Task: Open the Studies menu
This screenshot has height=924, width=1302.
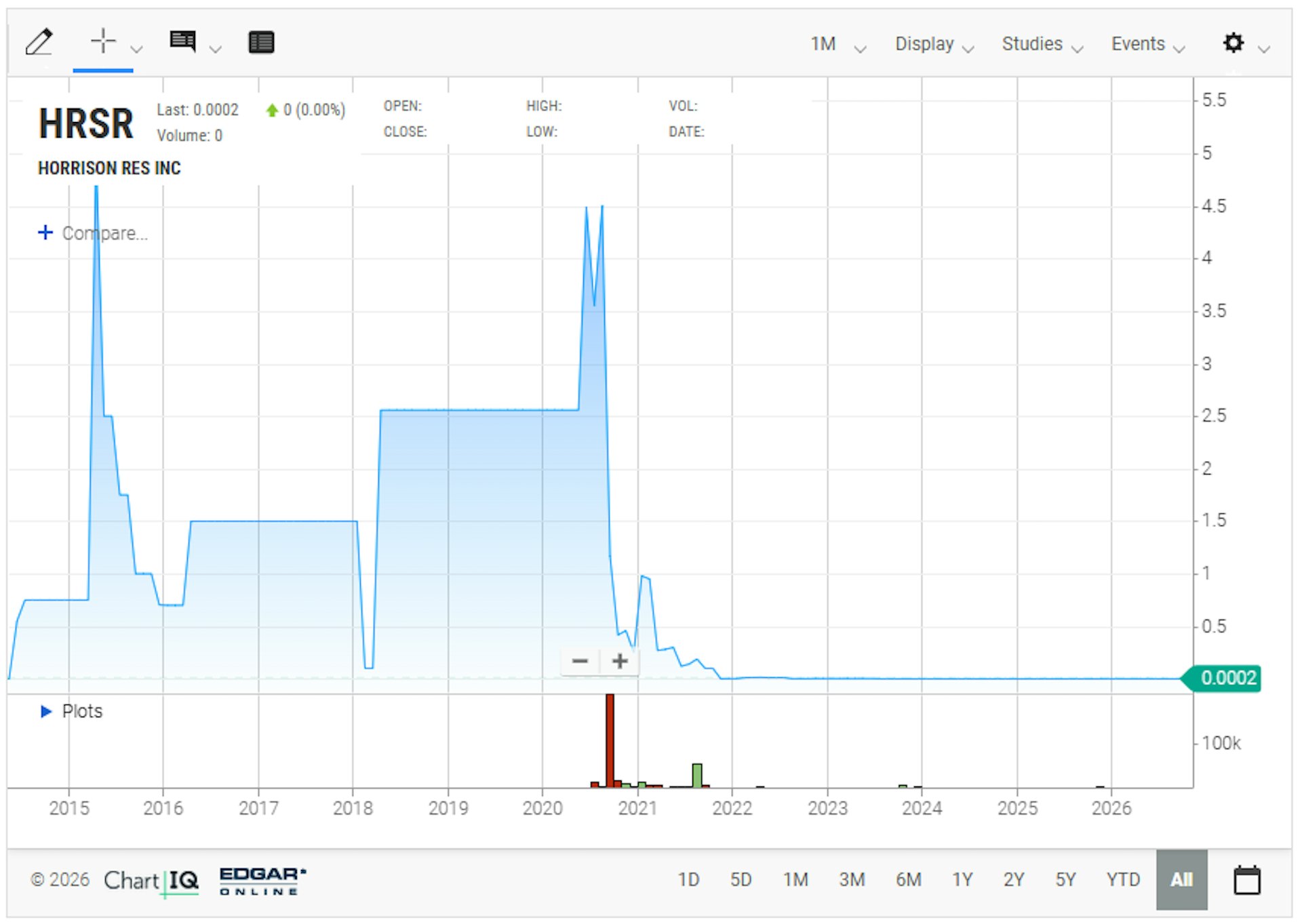Action: click(1042, 44)
